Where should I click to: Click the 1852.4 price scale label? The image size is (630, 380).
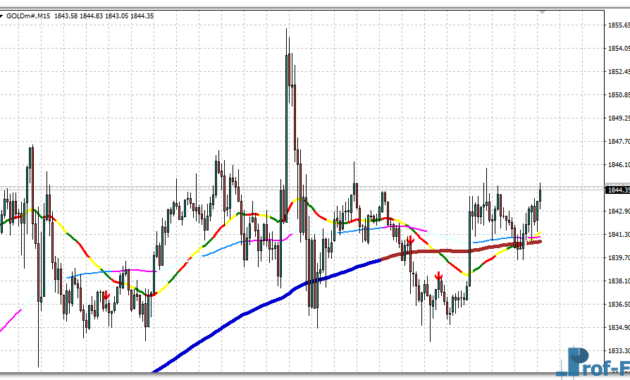619,72
